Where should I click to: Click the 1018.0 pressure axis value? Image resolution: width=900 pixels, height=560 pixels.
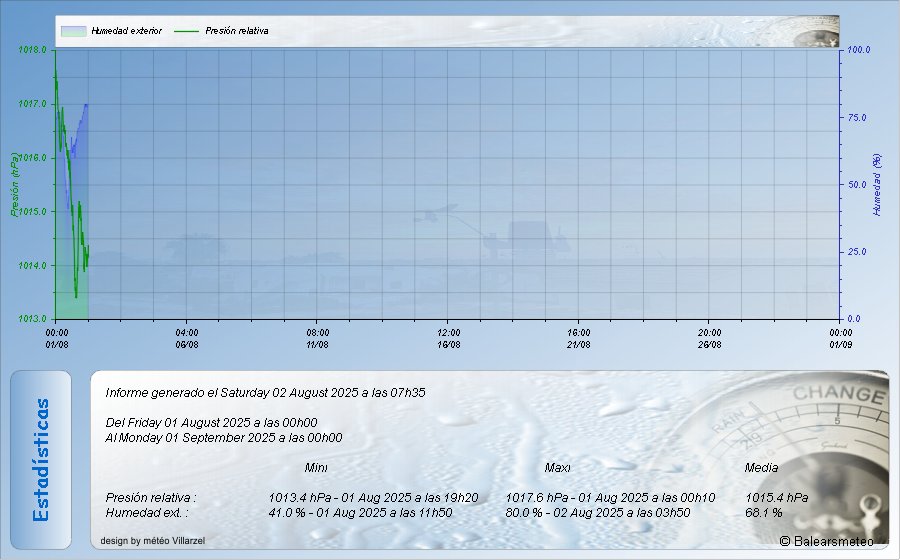pyautogui.click(x=33, y=50)
